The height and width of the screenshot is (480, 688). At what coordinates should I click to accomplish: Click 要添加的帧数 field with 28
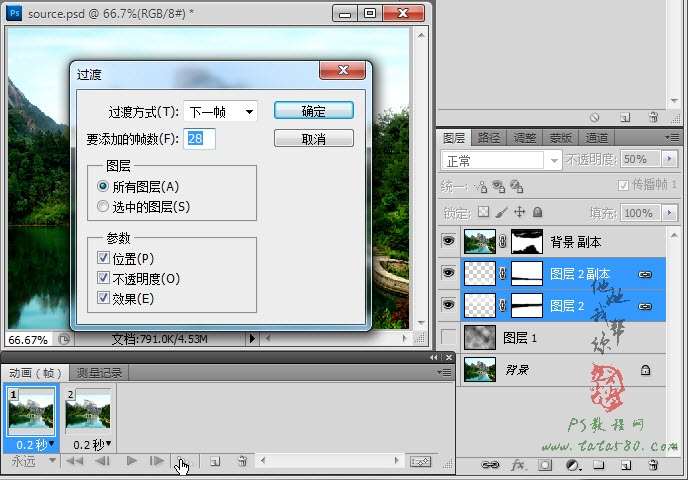click(199, 139)
